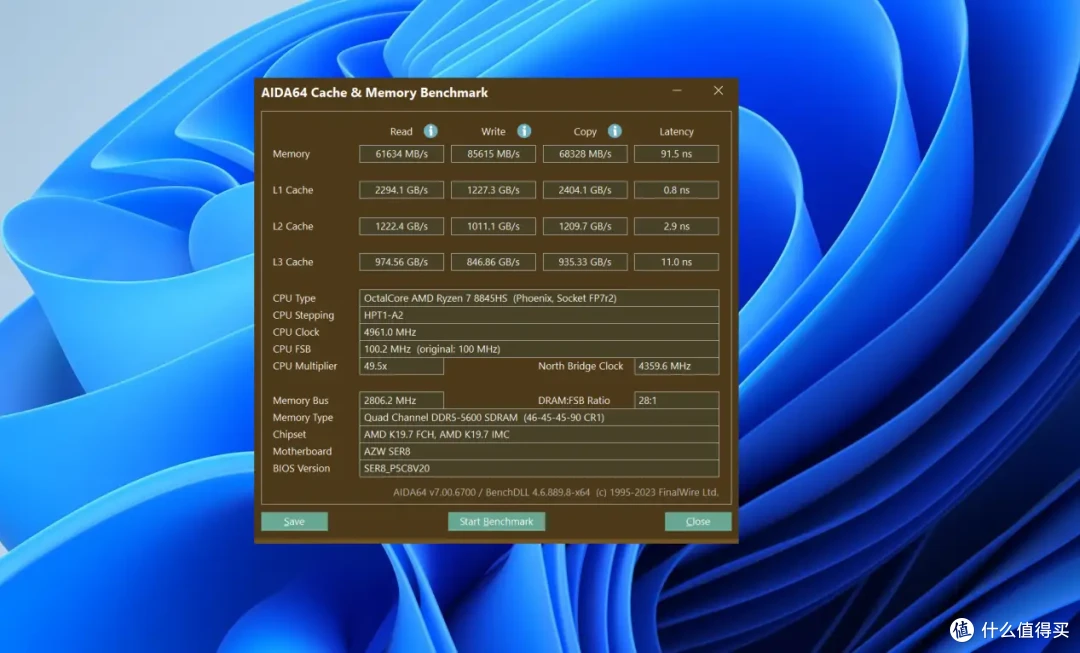Click the L2 Cache row label
Viewport: 1080px width, 653px height.
pos(293,226)
